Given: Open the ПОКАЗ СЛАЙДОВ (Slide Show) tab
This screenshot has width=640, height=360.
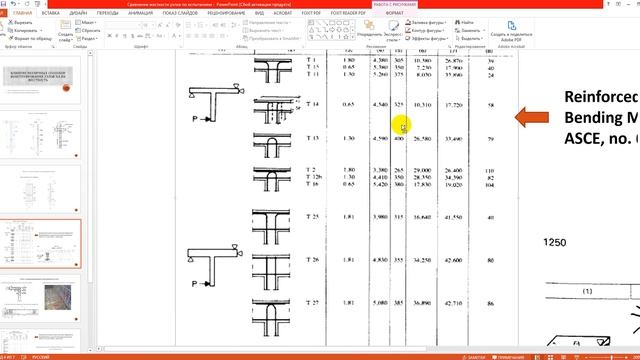Looking at the screenshot, I should point(180,13).
